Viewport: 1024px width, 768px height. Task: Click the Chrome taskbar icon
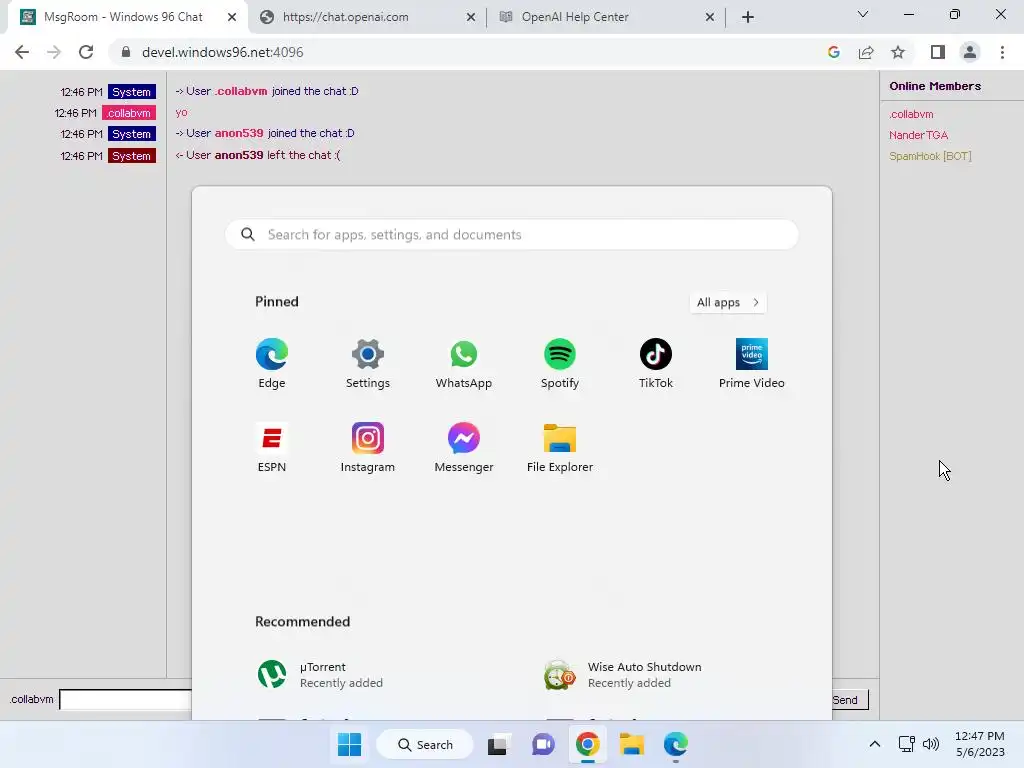coord(588,744)
